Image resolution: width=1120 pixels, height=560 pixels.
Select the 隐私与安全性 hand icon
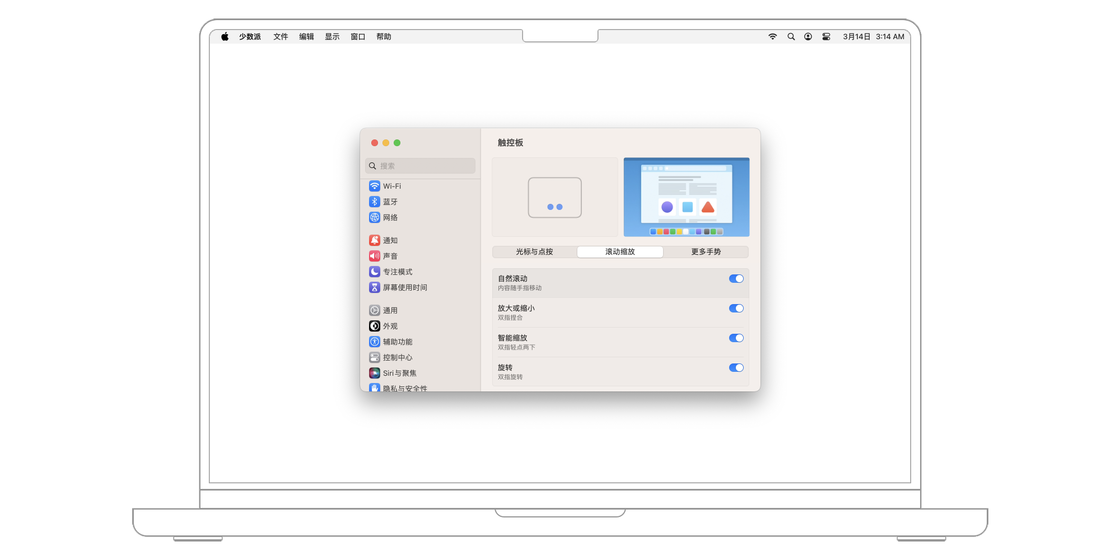click(374, 387)
